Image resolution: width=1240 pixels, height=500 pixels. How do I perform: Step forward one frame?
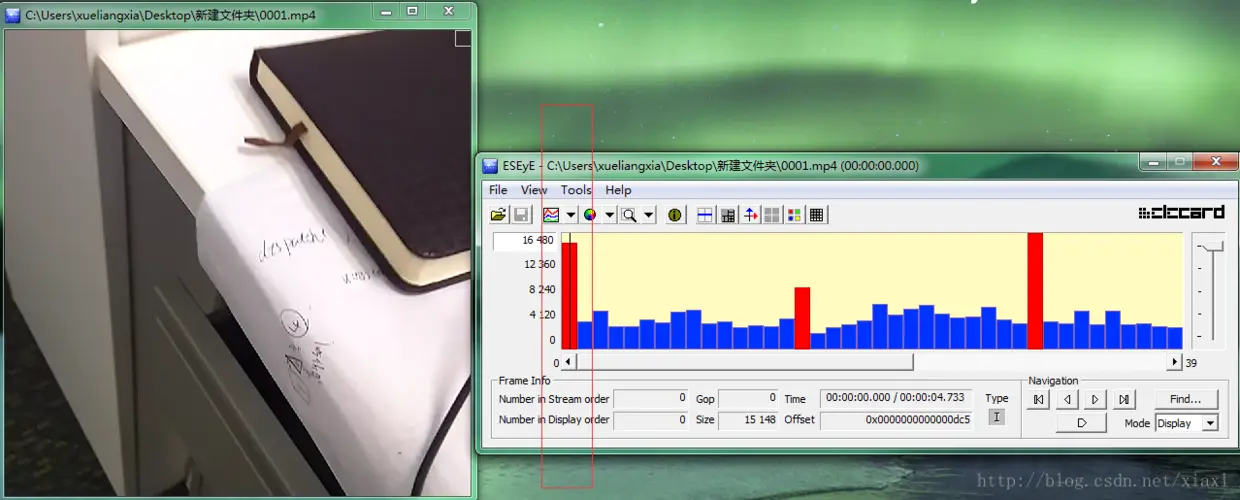coord(1095,400)
